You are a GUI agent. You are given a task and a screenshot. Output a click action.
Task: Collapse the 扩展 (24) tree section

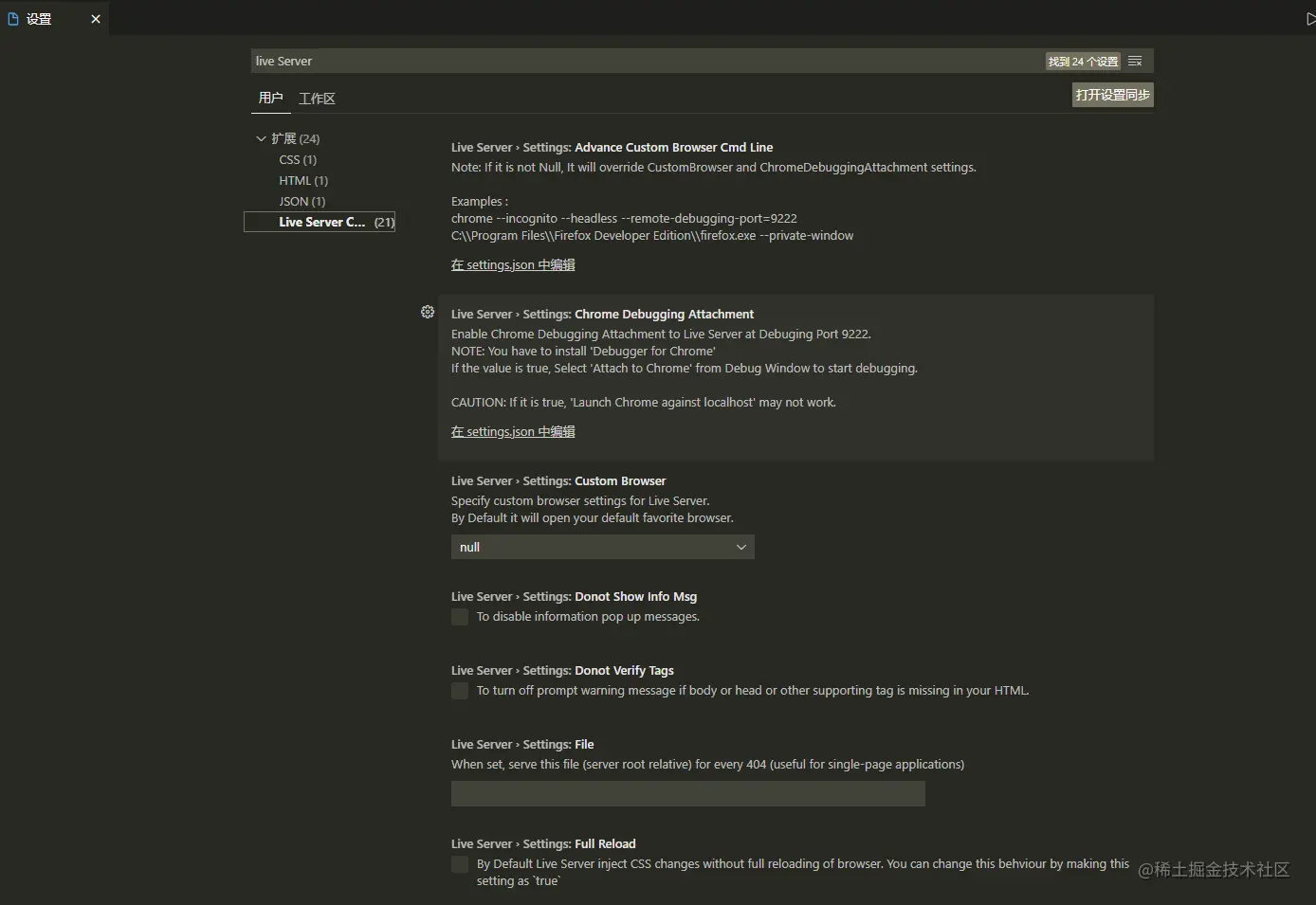[261, 138]
